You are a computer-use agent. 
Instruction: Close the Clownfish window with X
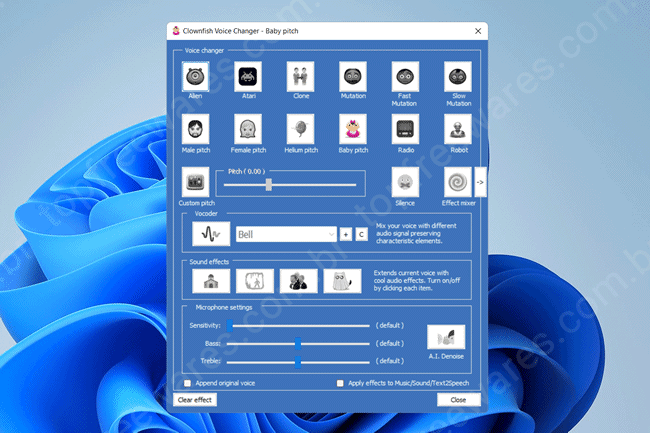[x=478, y=31]
